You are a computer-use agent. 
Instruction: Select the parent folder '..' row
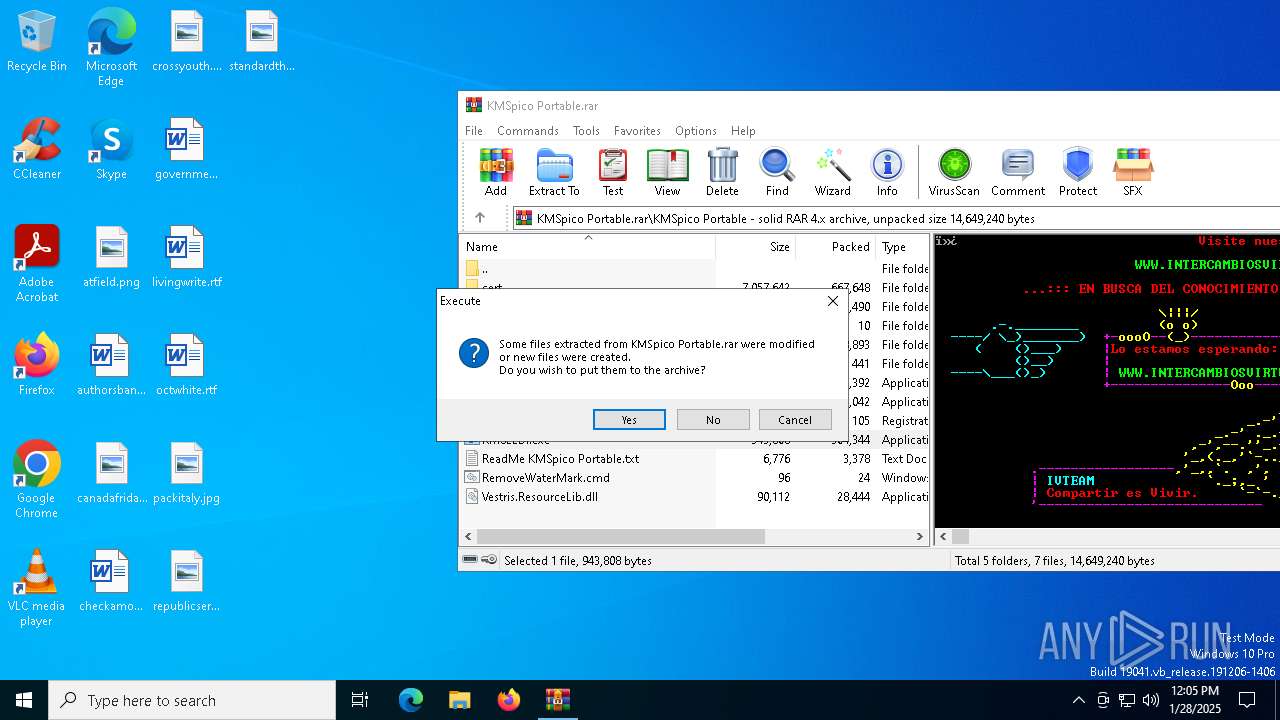point(694,269)
